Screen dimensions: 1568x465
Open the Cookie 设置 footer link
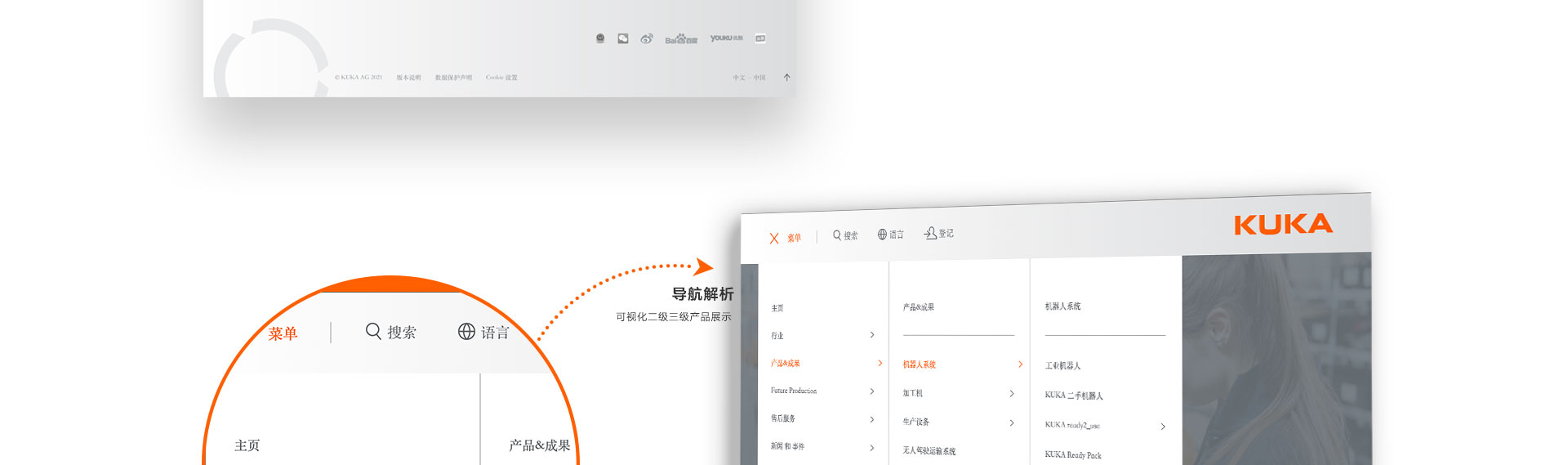(501, 78)
